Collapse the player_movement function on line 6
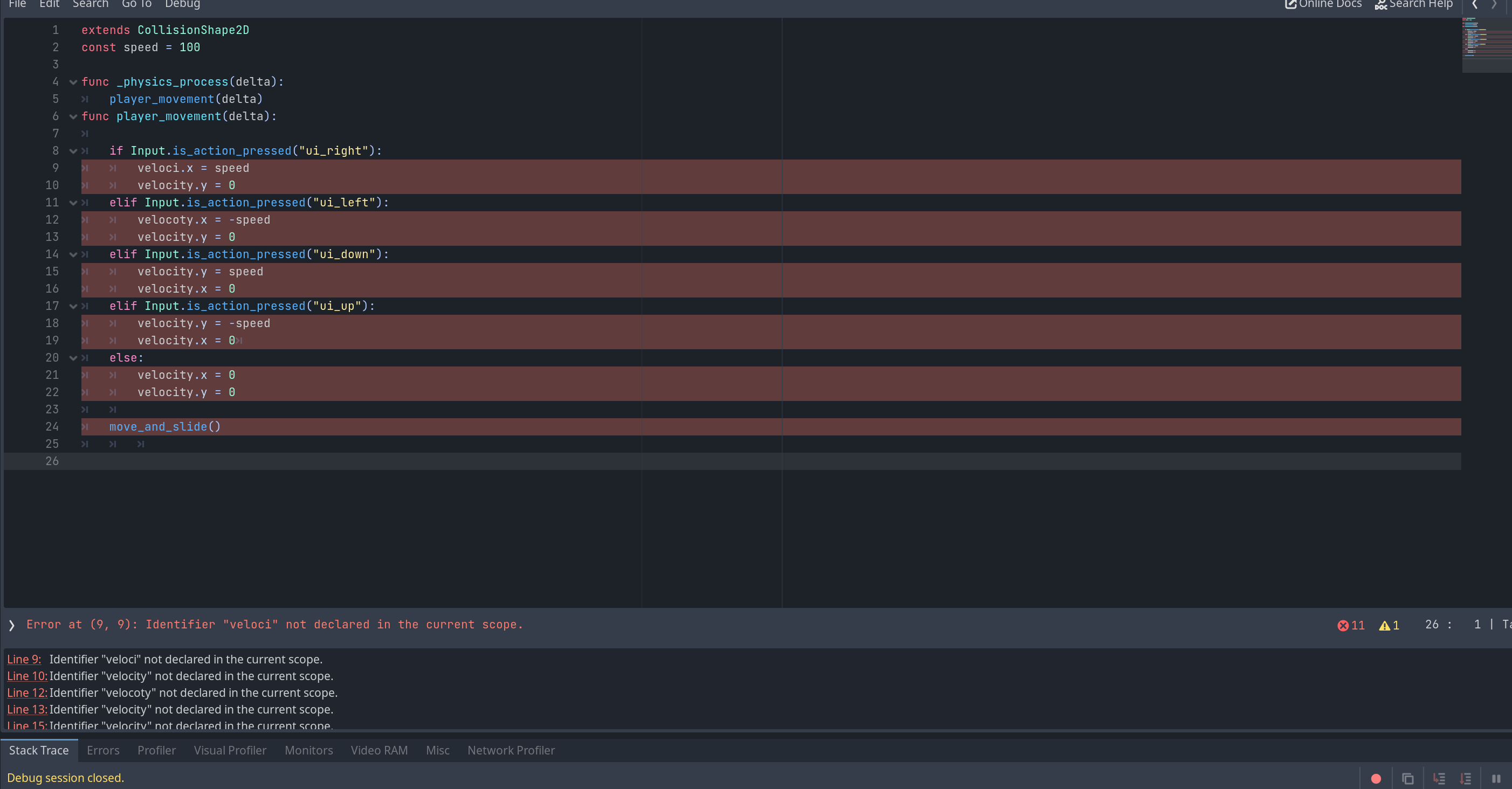Screen dimensions: 1512x789 coord(73,117)
